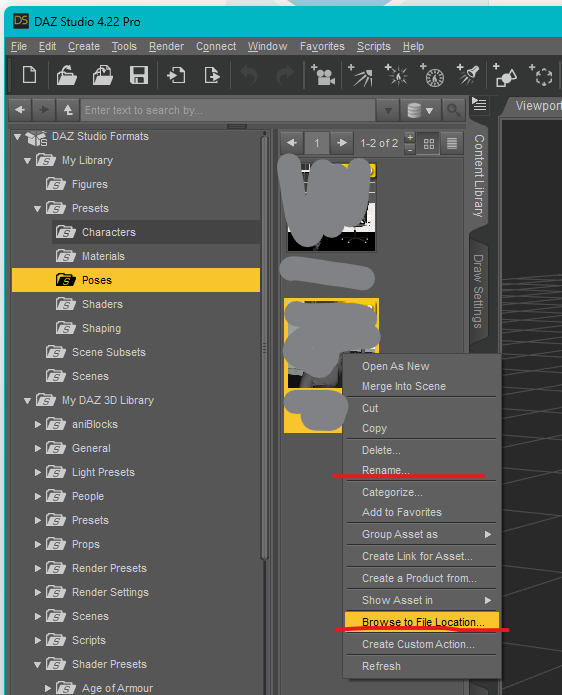The height and width of the screenshot is (695, 562).
Task: Undo the last action with the undo arrow
Action: click(x=249, y=75)
